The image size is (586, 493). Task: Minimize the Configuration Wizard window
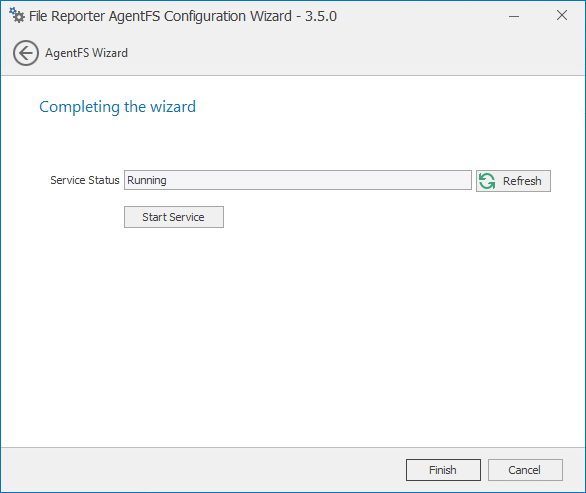point(514,16)
